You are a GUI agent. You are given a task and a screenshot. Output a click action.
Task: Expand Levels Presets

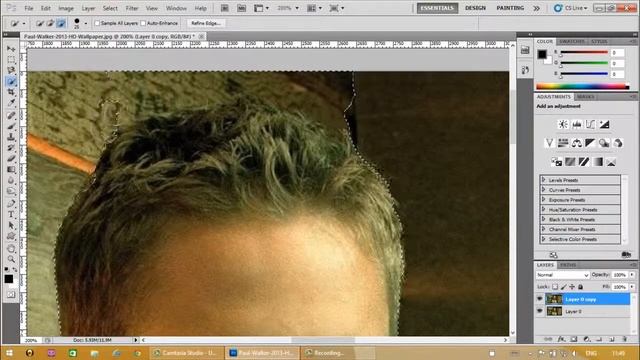click(x=544, y=180)
